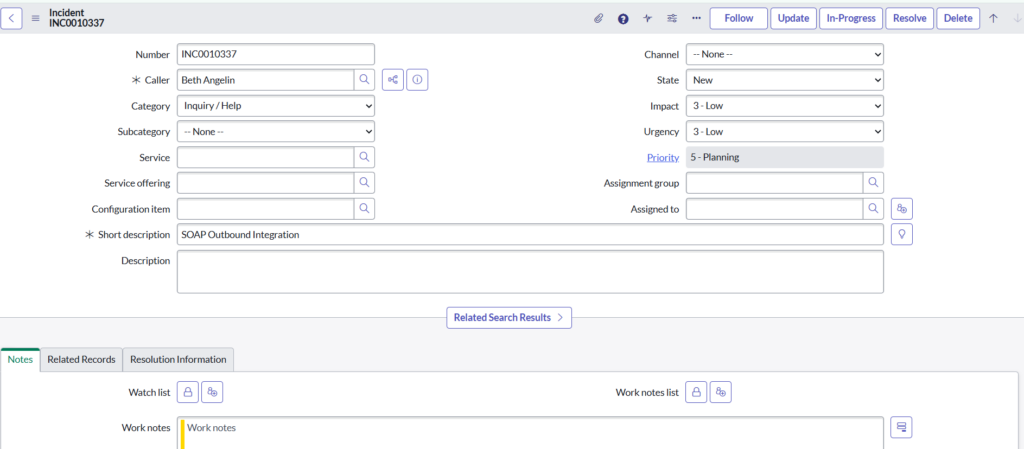Screen dimensions: 1024x449
Task: Expand the Urgency dropdown
Action: (784, 131)
